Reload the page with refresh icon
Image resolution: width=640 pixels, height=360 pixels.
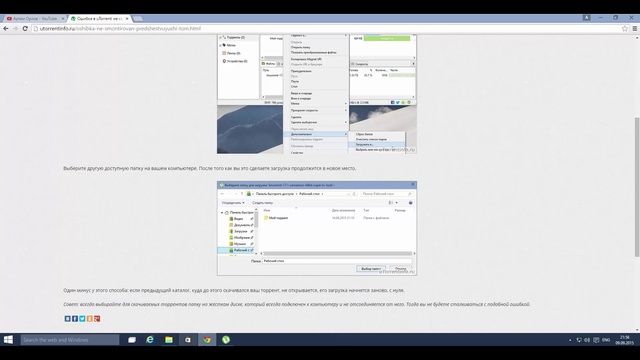tap(25, 29)
